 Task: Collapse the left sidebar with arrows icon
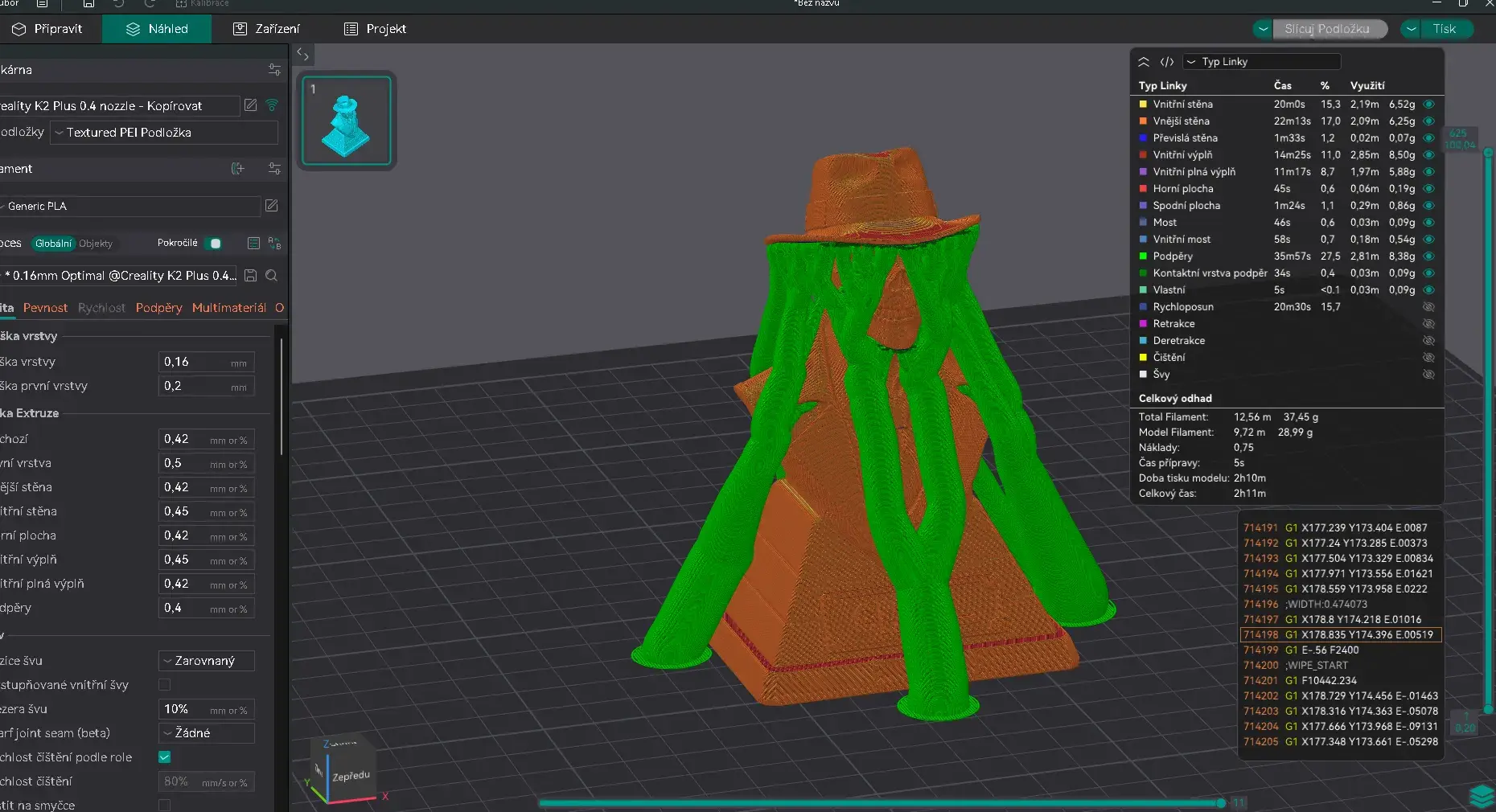[x=302, y=55]
